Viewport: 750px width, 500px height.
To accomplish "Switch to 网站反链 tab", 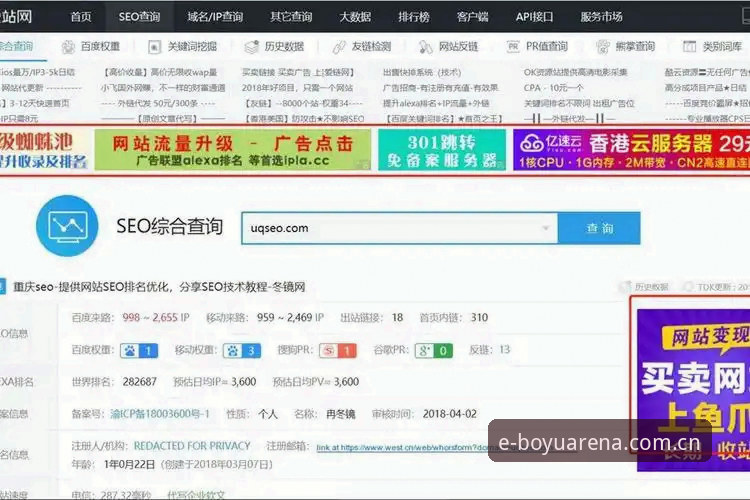I will point(458,46).
